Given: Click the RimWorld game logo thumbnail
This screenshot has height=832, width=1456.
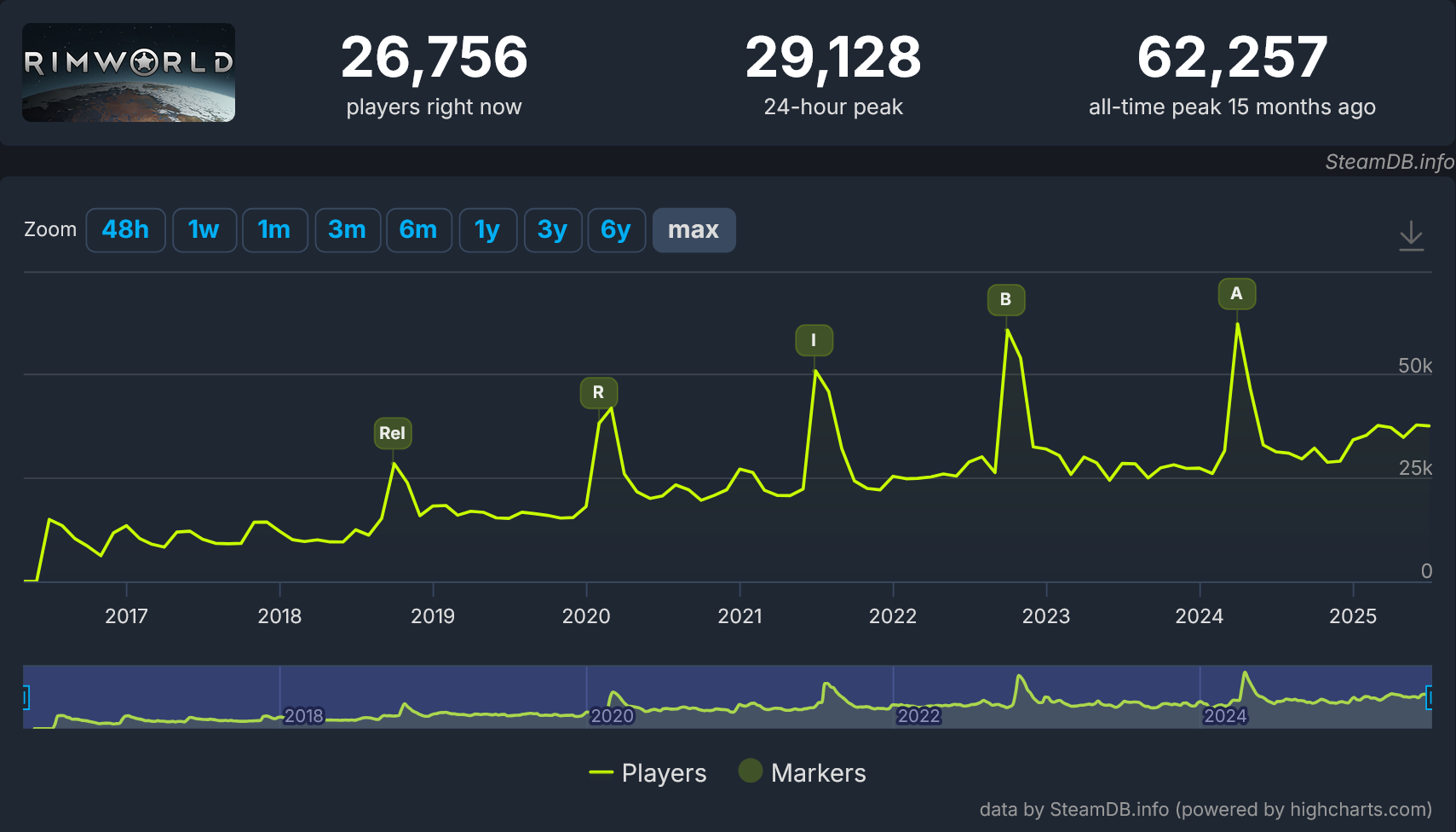Looking at the screenshot, I should click(129, 72).
